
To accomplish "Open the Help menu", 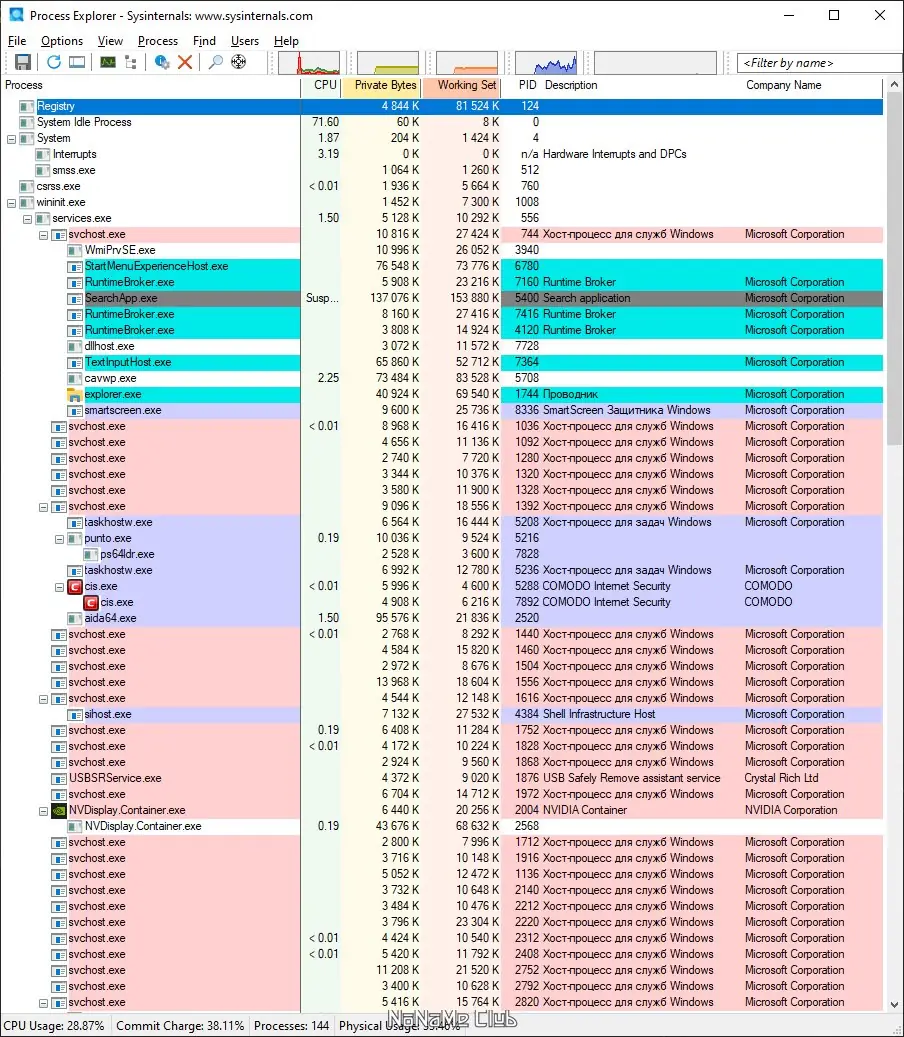I will tap(286, 41).
